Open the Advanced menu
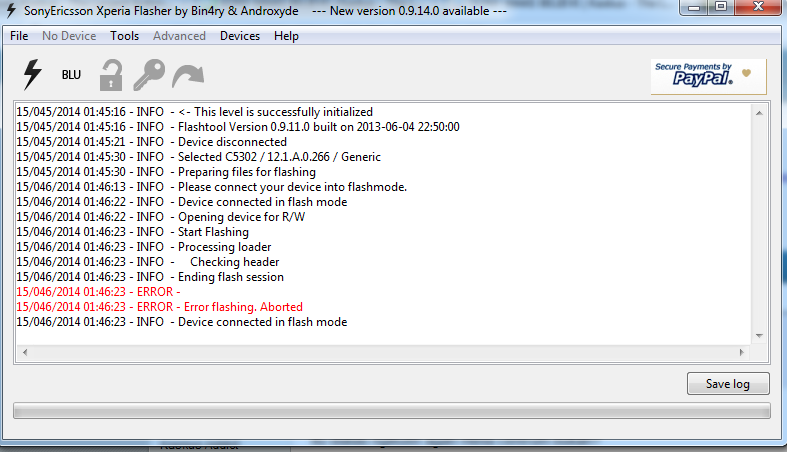Image resolution: width=787 pixels, height=452 pixels. pyautogui.click(x=179, y=36)
